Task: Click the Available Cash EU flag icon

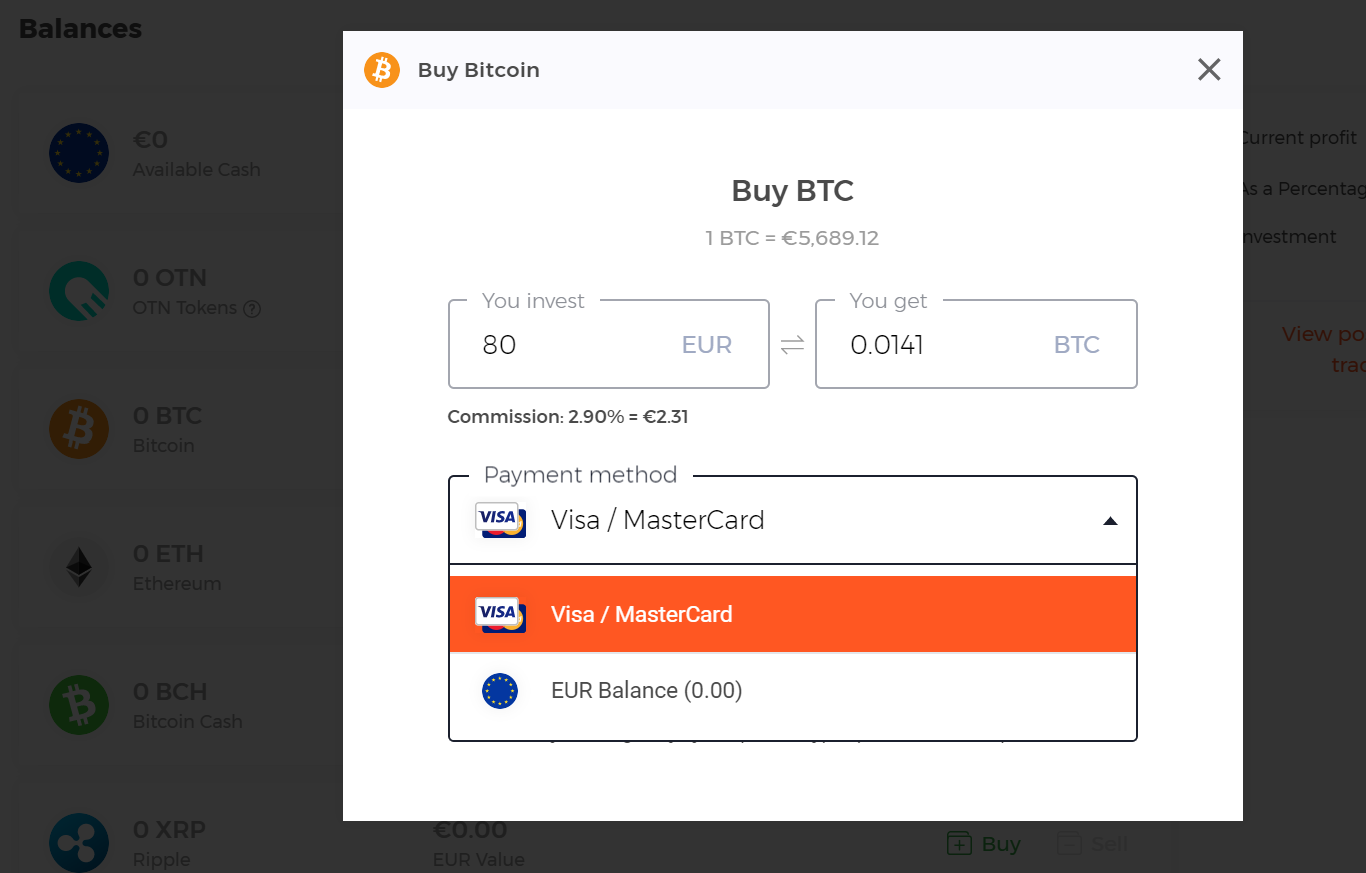Action: [x=79, y=153]
